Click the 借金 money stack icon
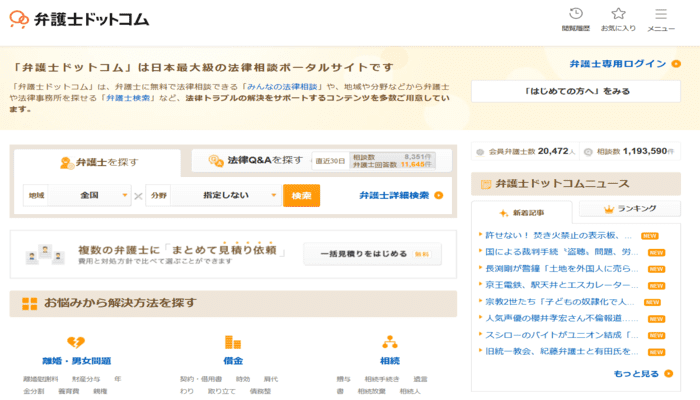The image size is (700, 400). (x=233, y=342)
